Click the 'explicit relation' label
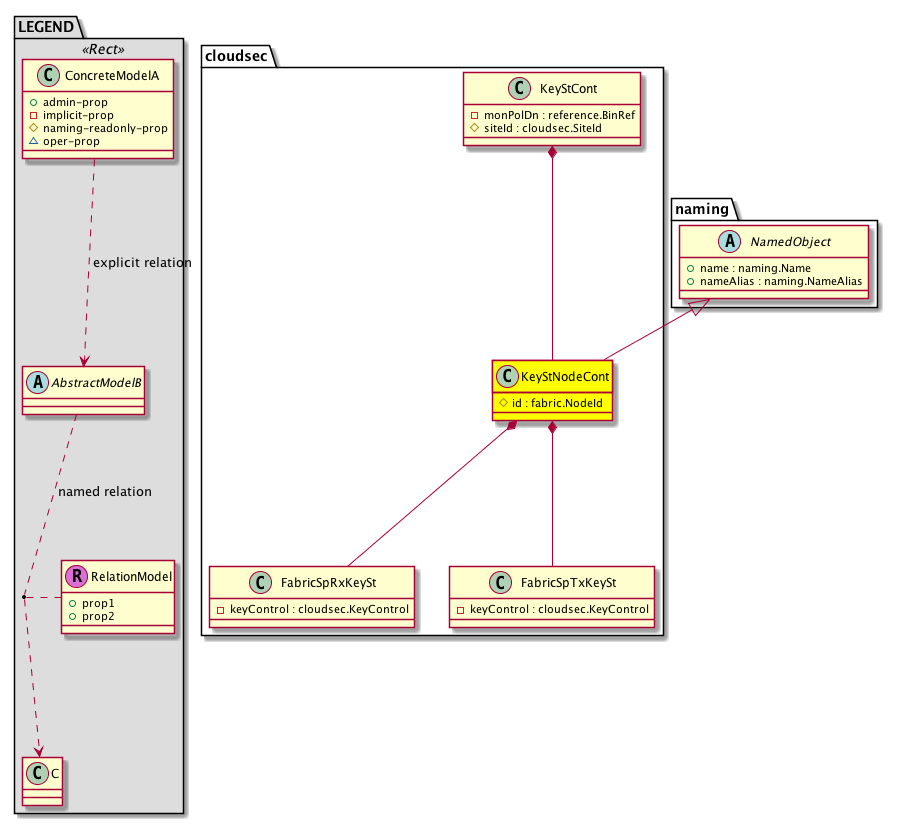898x824 pixels. 141,263
